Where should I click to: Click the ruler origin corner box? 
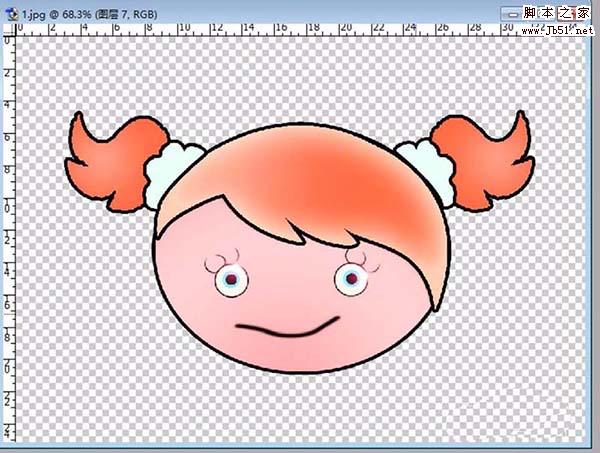click(x=8, y=30)
